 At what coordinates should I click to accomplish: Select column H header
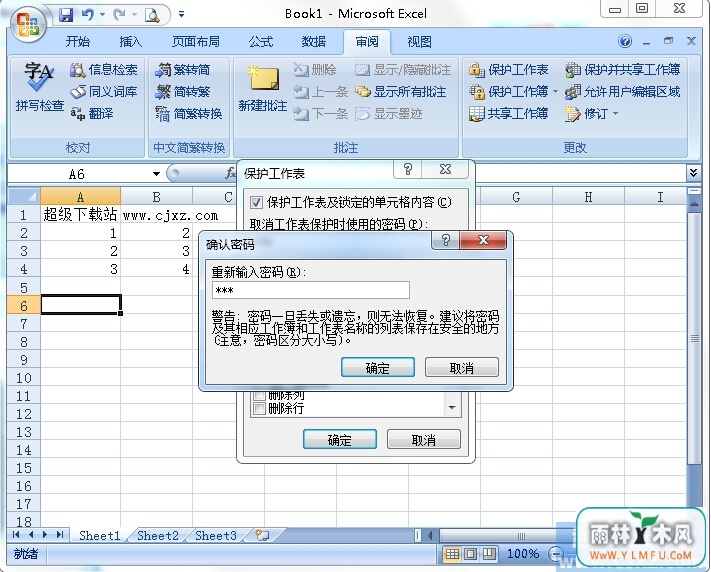coord(588,197)
